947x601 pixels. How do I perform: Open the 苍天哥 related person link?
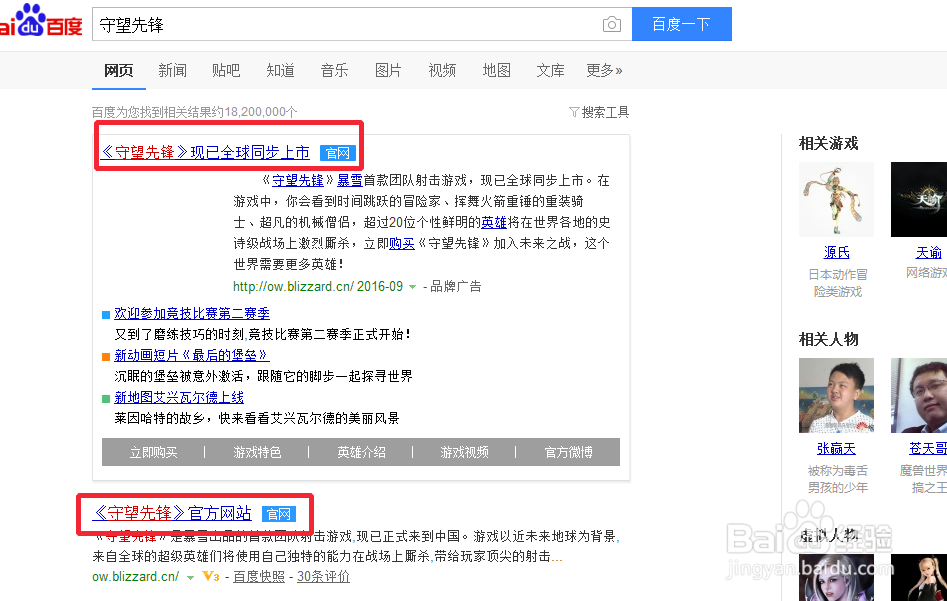click(928, 448)
